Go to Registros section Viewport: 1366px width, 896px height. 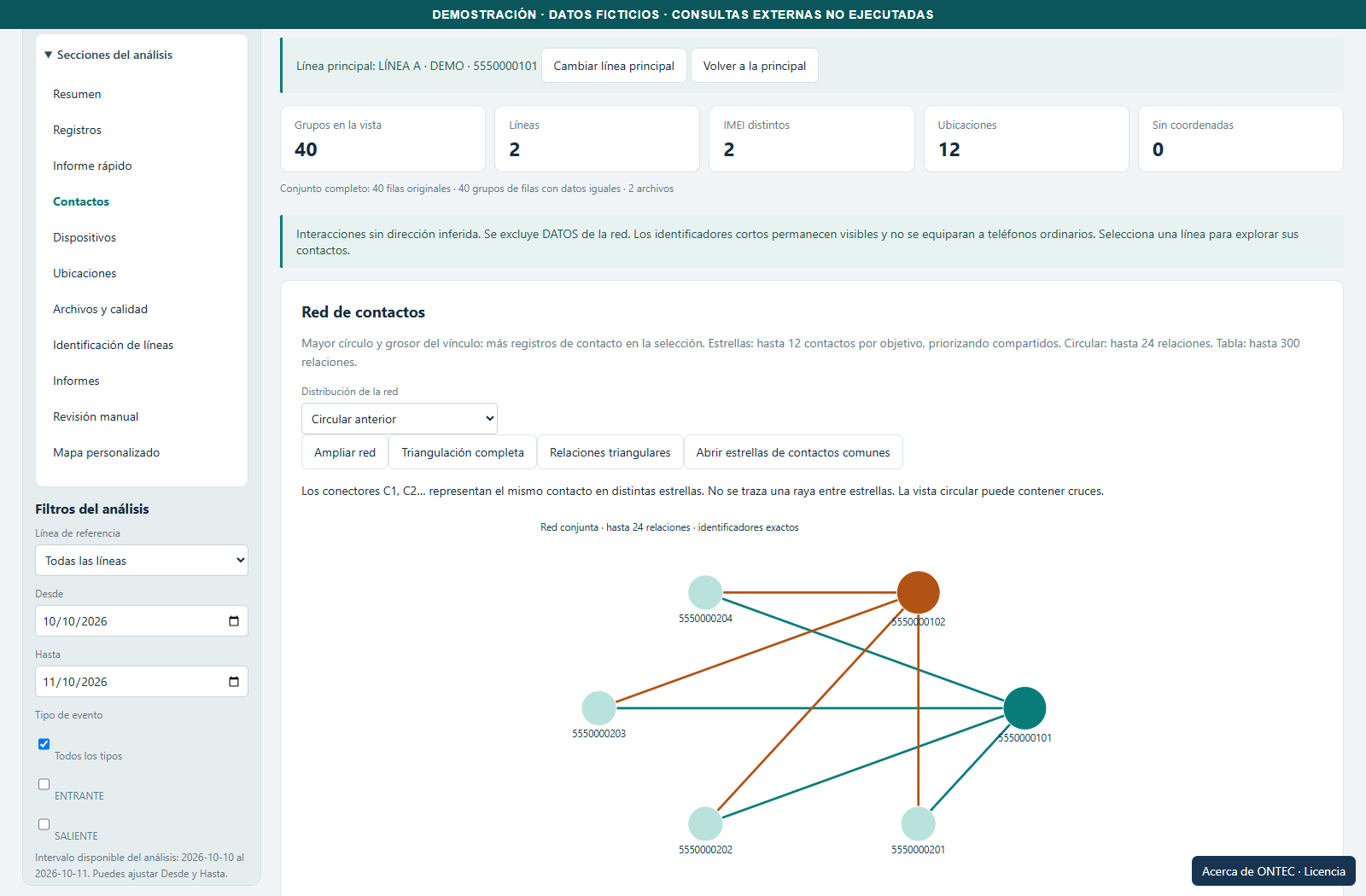[77, 130]
